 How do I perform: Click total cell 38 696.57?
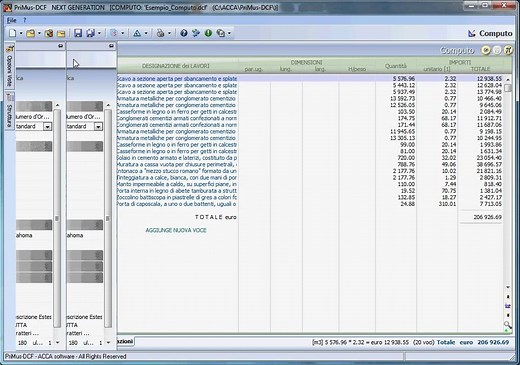[x=489, y=165]
